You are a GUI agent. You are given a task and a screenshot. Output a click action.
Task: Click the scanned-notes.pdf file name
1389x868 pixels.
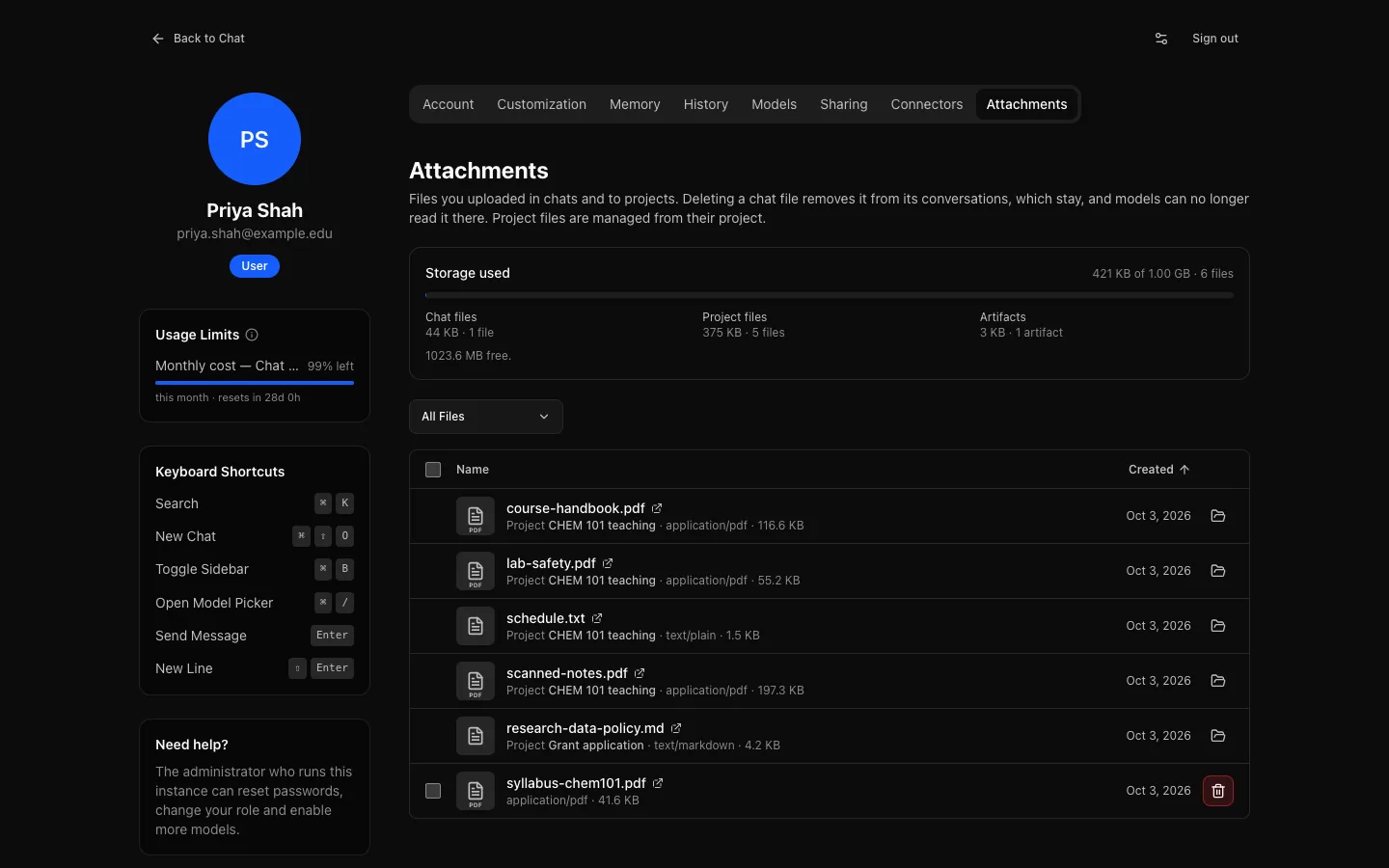(x=567, y=673)
